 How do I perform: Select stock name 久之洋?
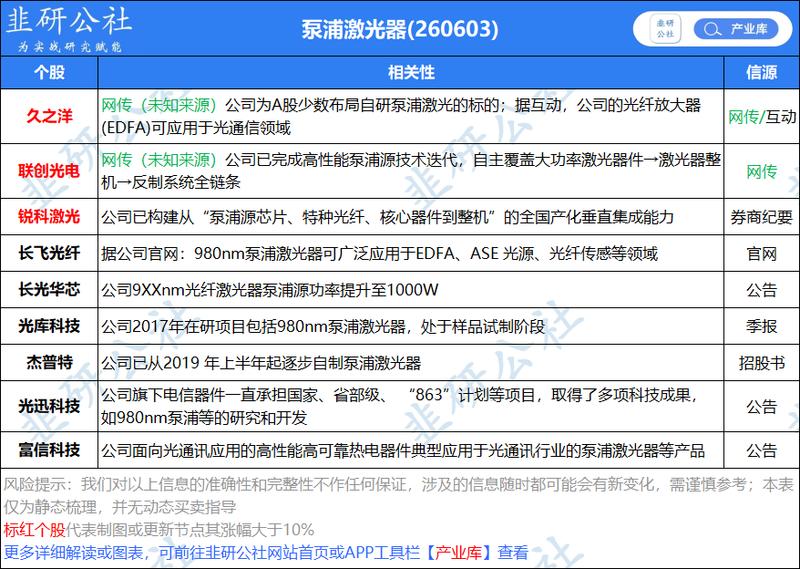pos(49,116)
